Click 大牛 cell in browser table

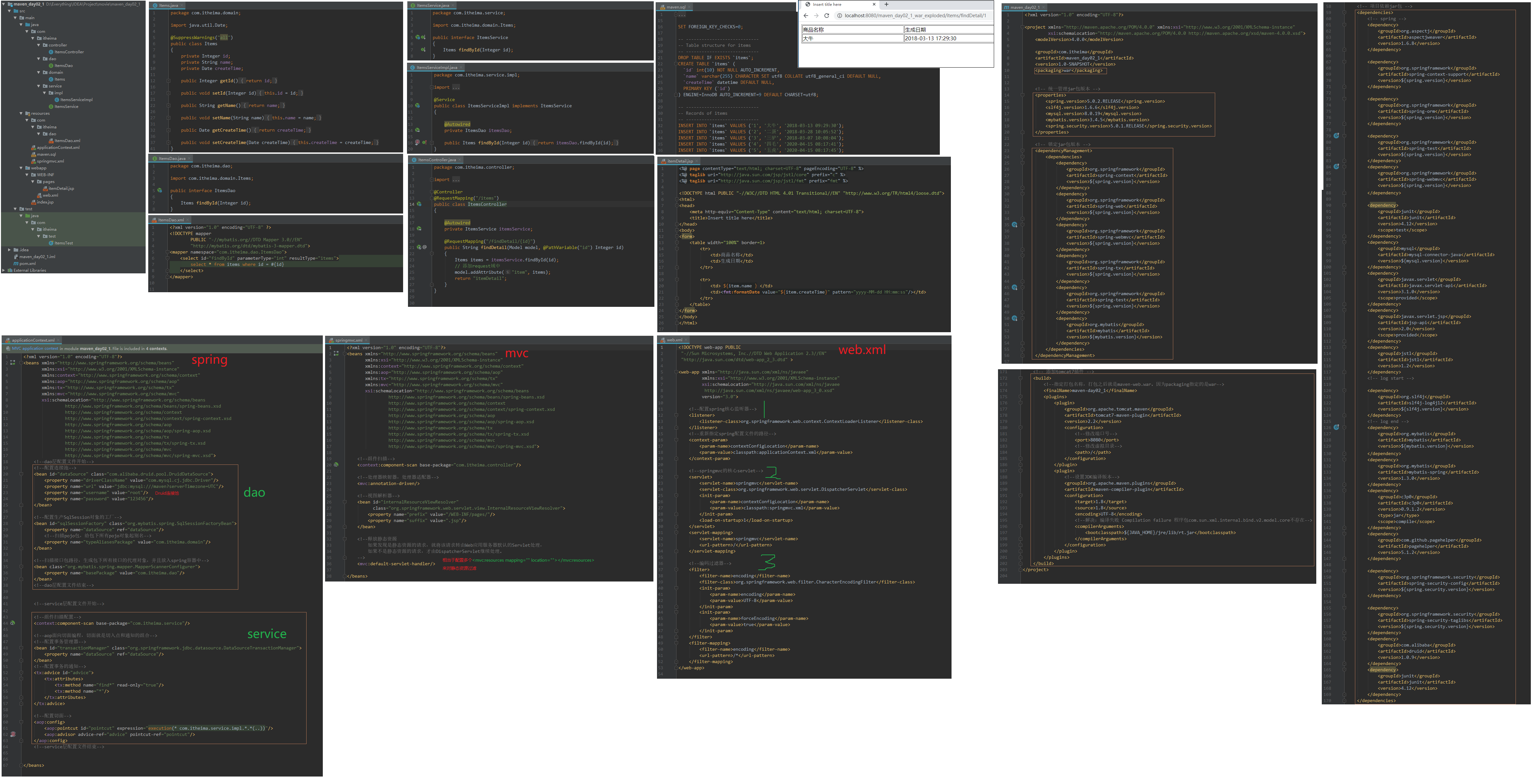pyautogui.click(x=853, y=38)
